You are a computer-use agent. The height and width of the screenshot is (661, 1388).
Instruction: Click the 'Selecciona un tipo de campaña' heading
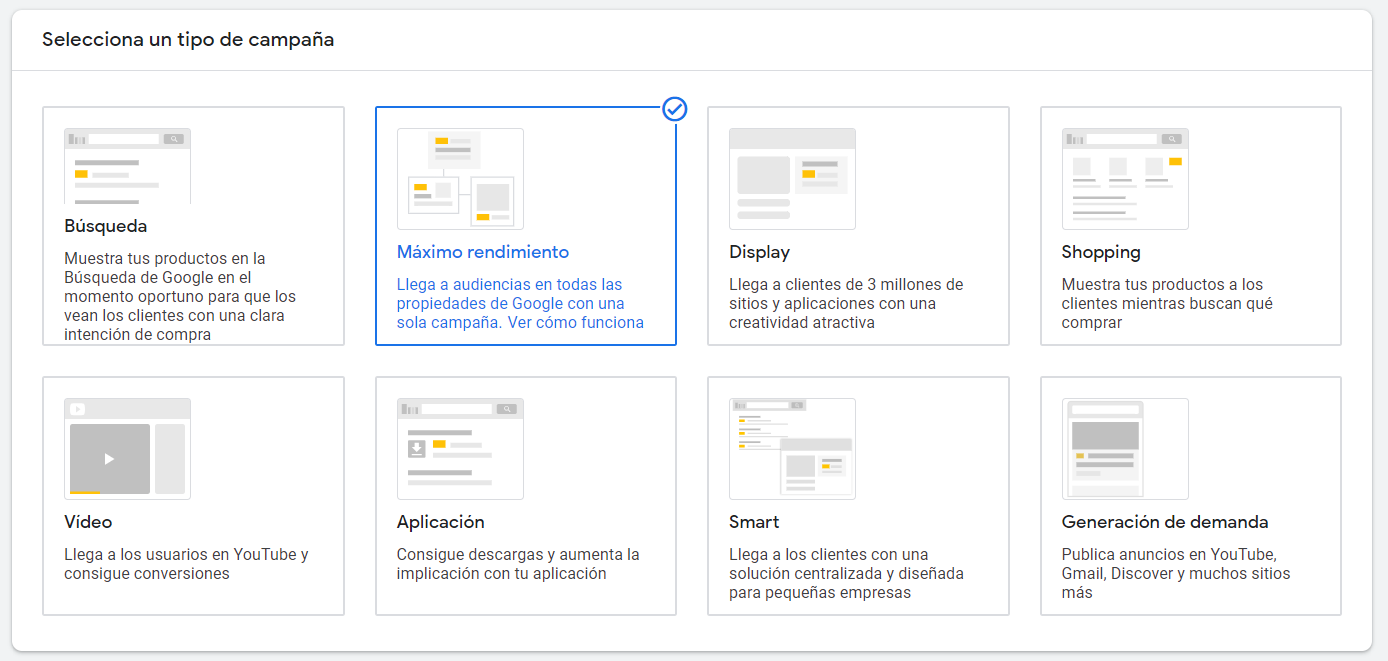[188, 40]
